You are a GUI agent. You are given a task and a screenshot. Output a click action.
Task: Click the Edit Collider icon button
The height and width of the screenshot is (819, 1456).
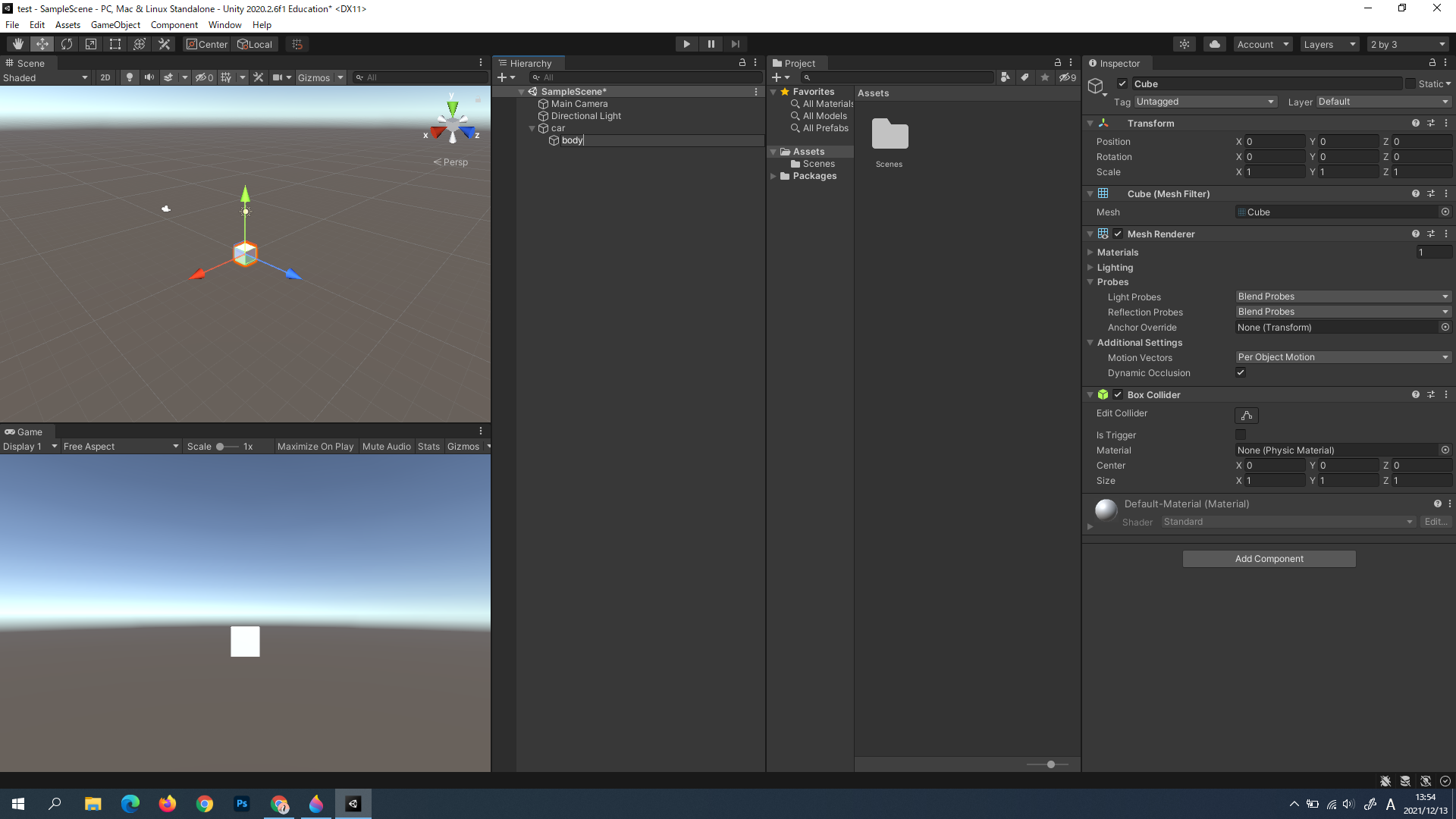tap(1246, 416)
